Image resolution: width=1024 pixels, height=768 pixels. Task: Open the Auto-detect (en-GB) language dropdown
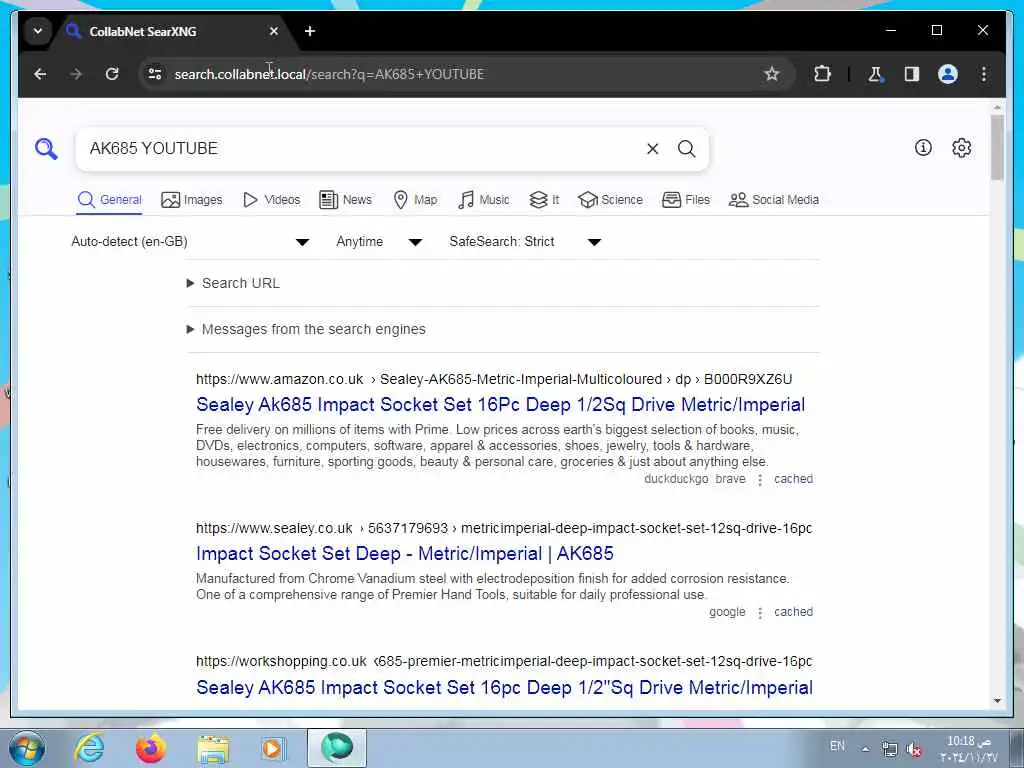[190, 242]
